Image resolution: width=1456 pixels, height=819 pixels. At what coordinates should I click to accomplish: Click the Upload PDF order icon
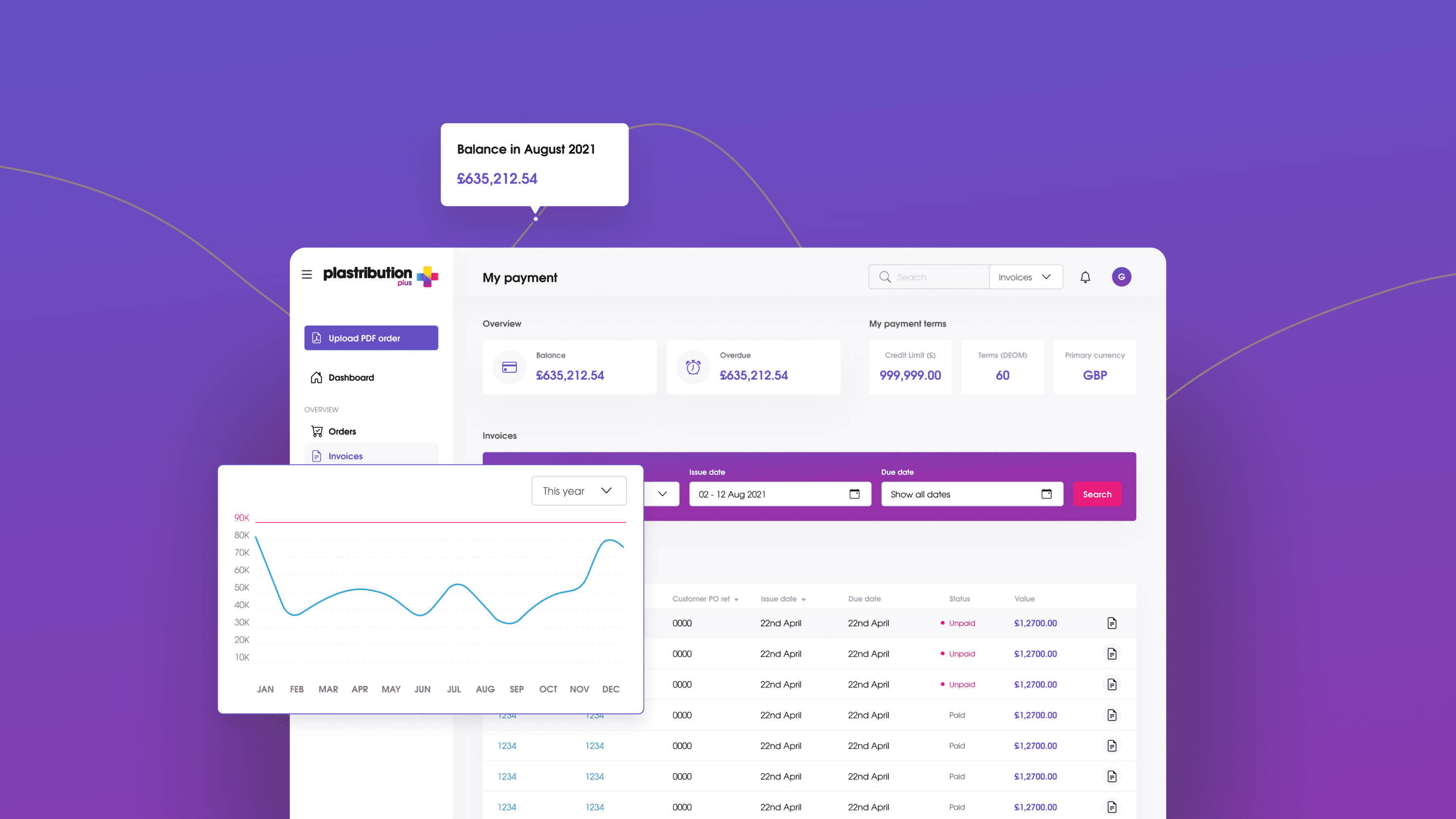[x=317, y=338]
